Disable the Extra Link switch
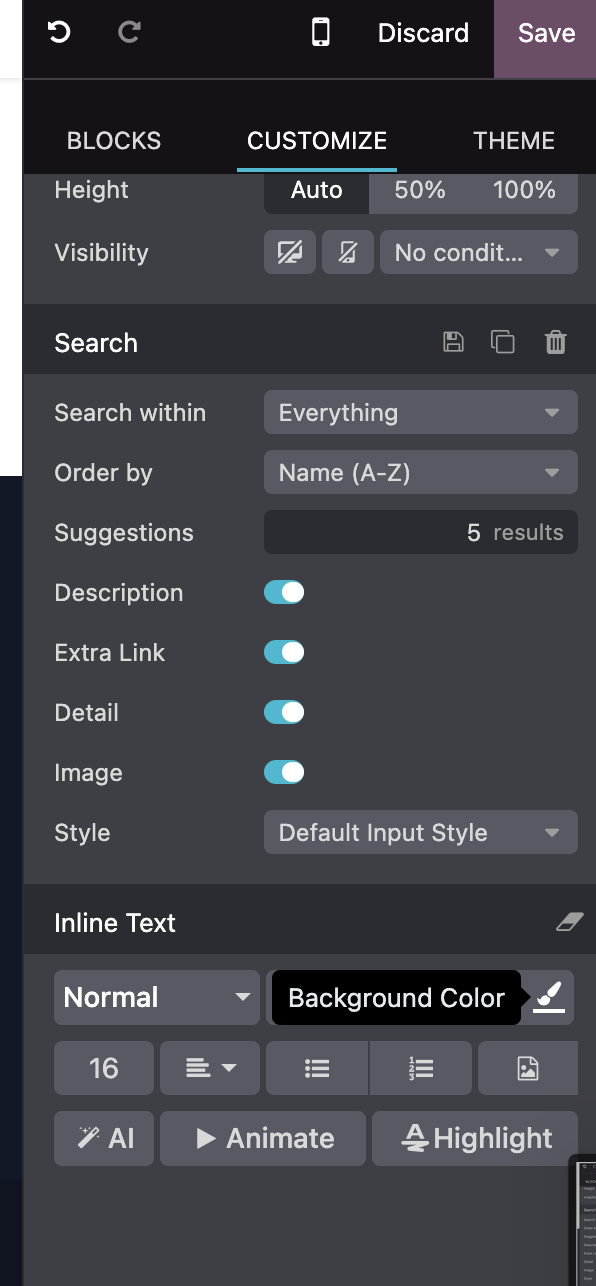 click(x=284, y=652)
